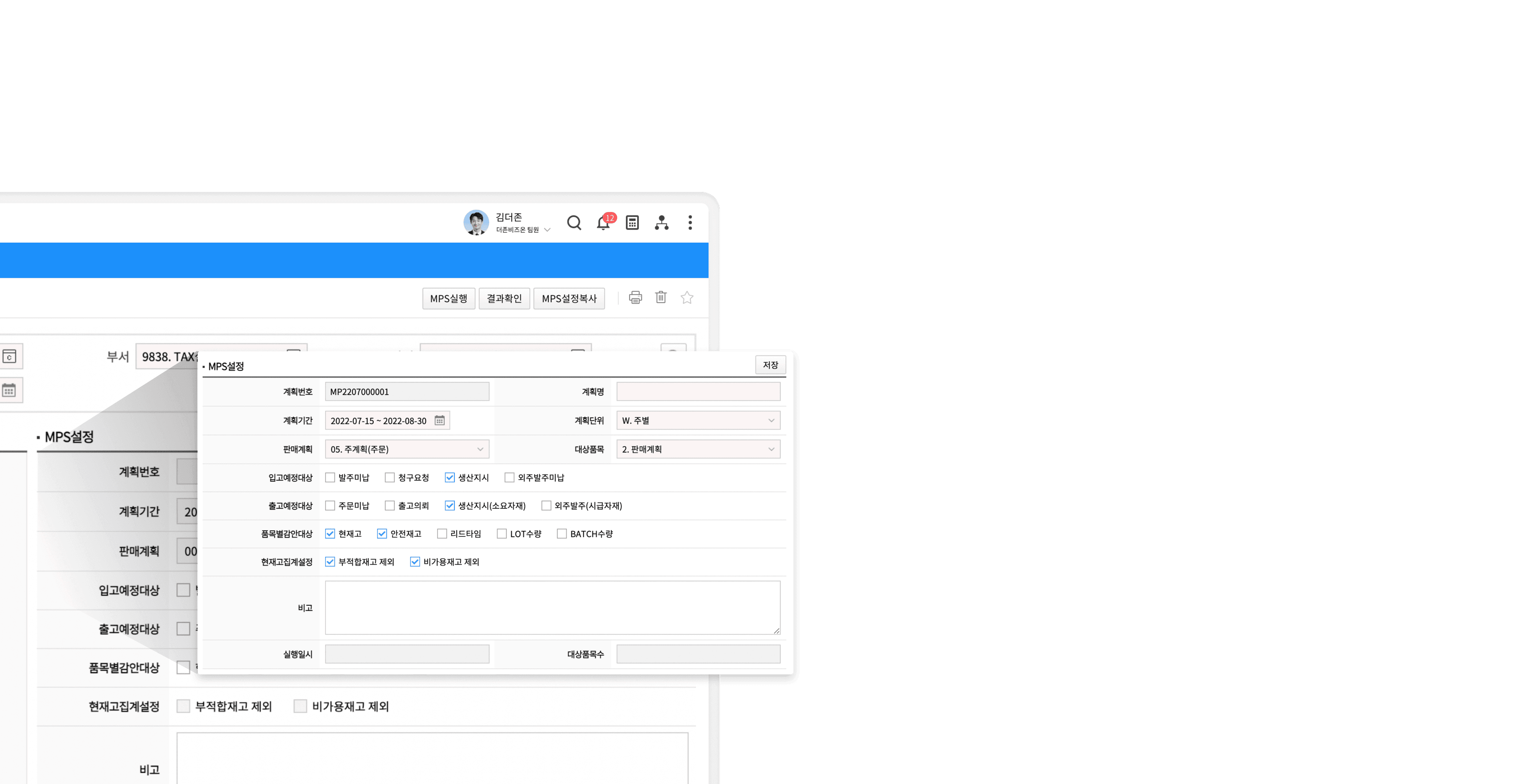Screen dimensions: 1536x784
Task: Click the favorite star icon
Action: [687, 298]
